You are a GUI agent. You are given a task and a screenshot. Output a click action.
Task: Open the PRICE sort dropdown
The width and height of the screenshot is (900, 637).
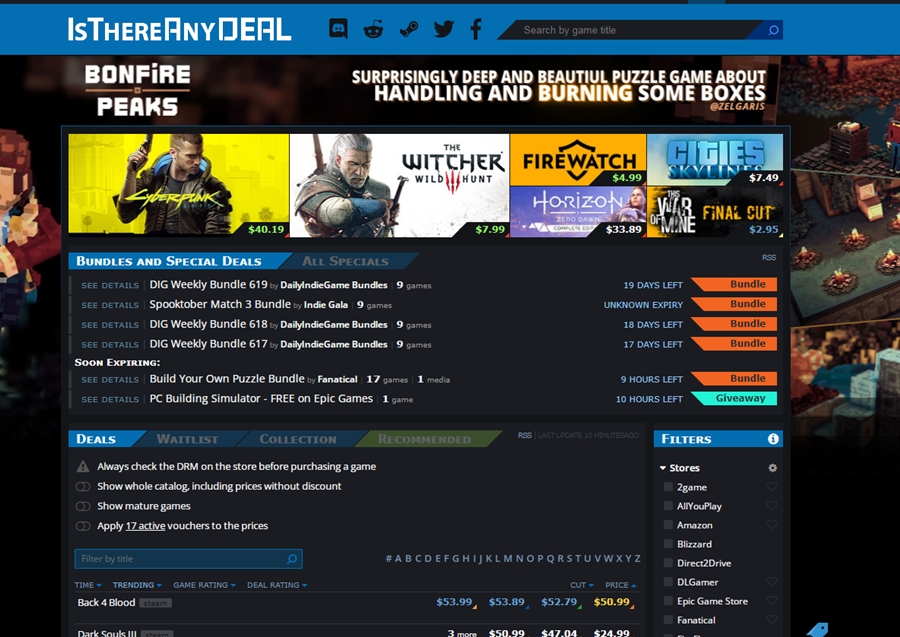[620, 585]
